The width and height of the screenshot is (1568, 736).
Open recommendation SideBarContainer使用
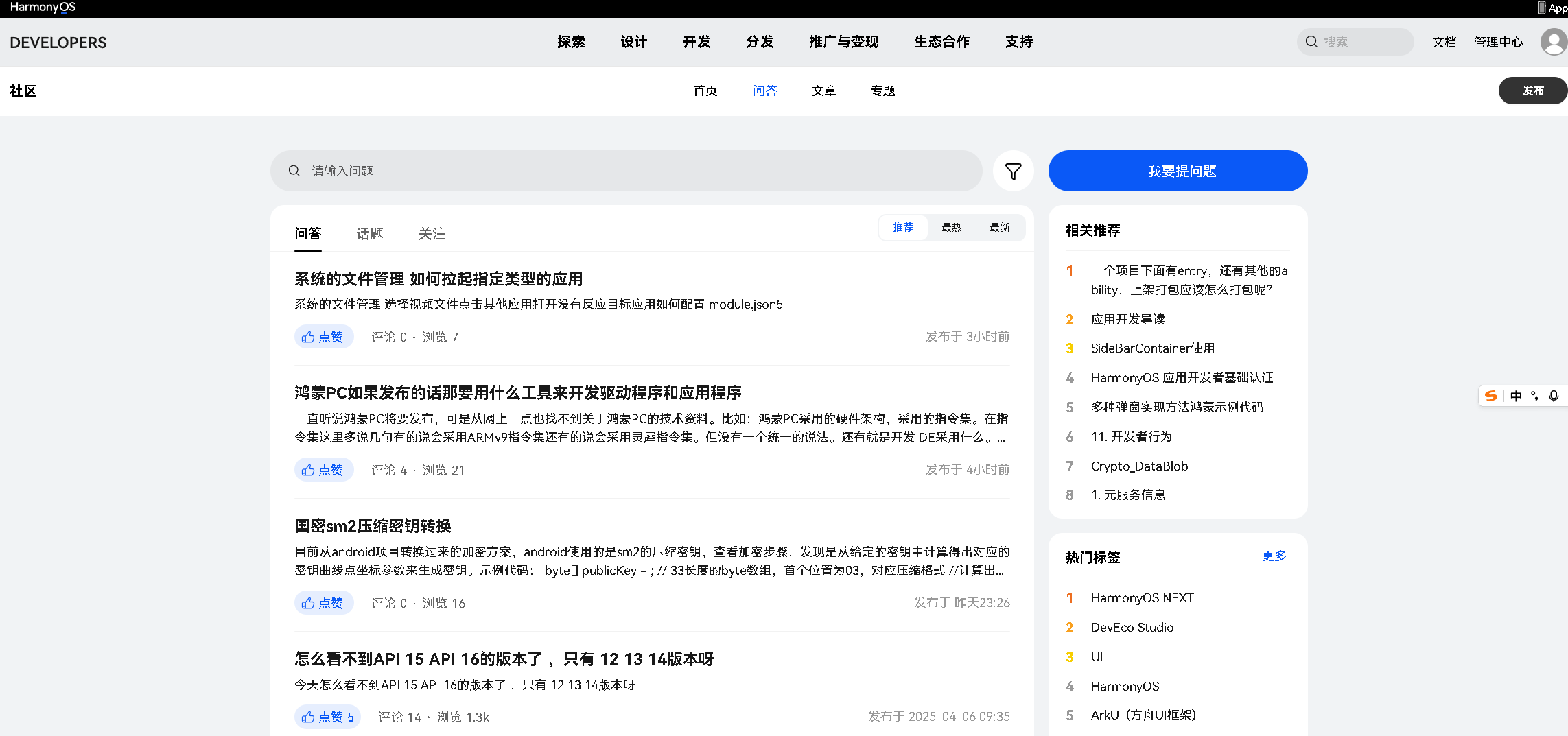(x=1153, y=348)
